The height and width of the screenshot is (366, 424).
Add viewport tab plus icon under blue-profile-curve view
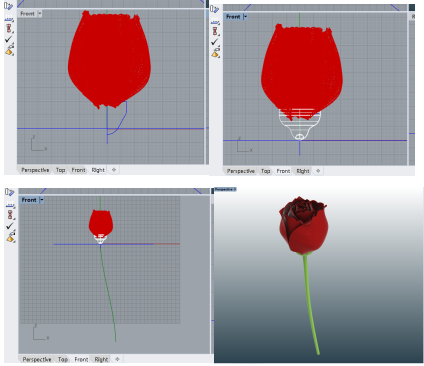(114, 170)
